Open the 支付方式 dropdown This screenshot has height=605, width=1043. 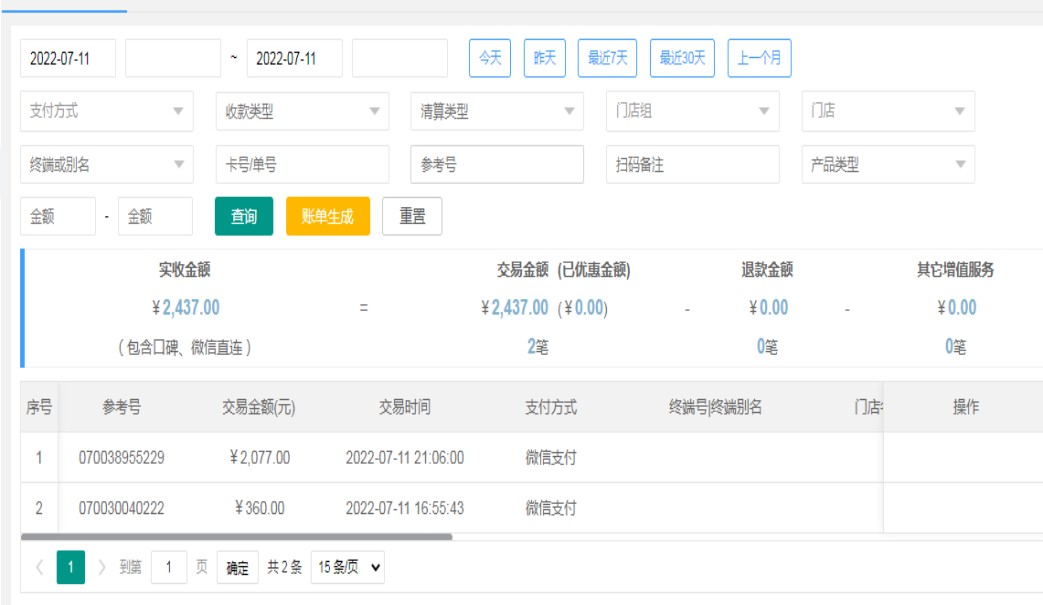106,111
